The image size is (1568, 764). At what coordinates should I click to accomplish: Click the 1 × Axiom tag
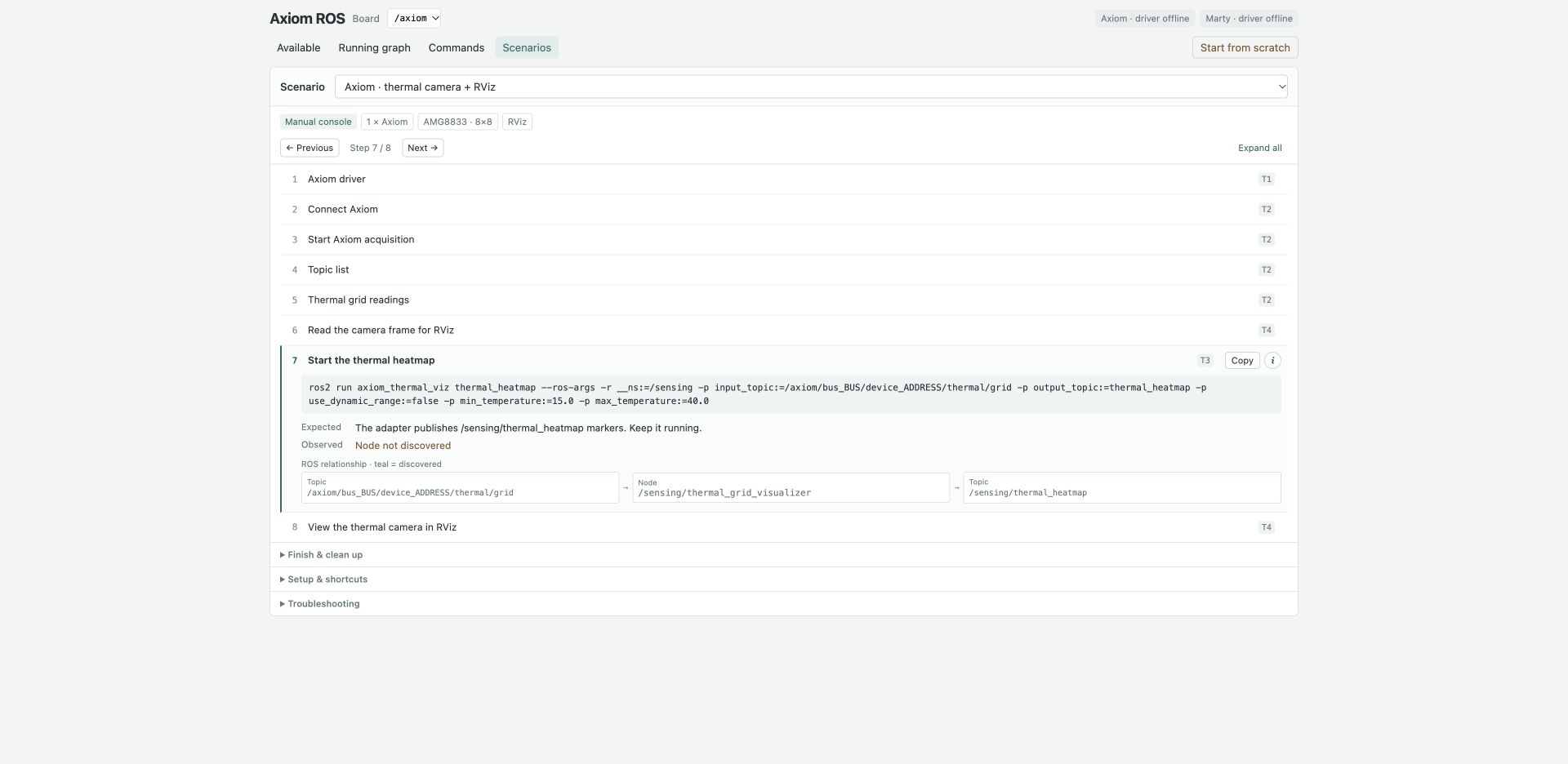[x=387, y=122]
